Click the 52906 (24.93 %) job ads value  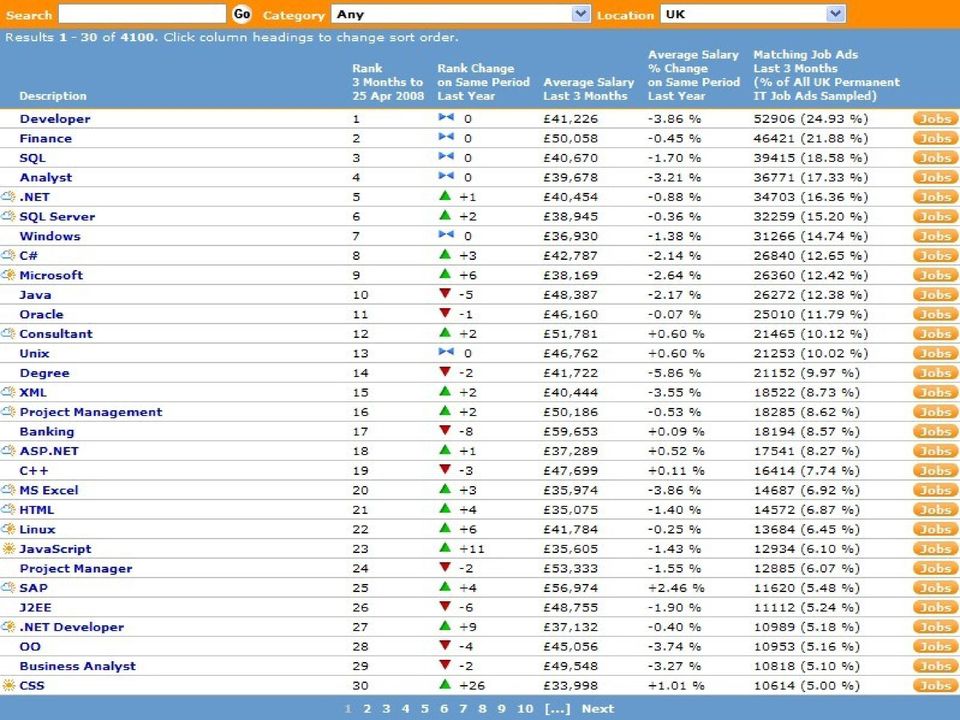click(811, 119)
